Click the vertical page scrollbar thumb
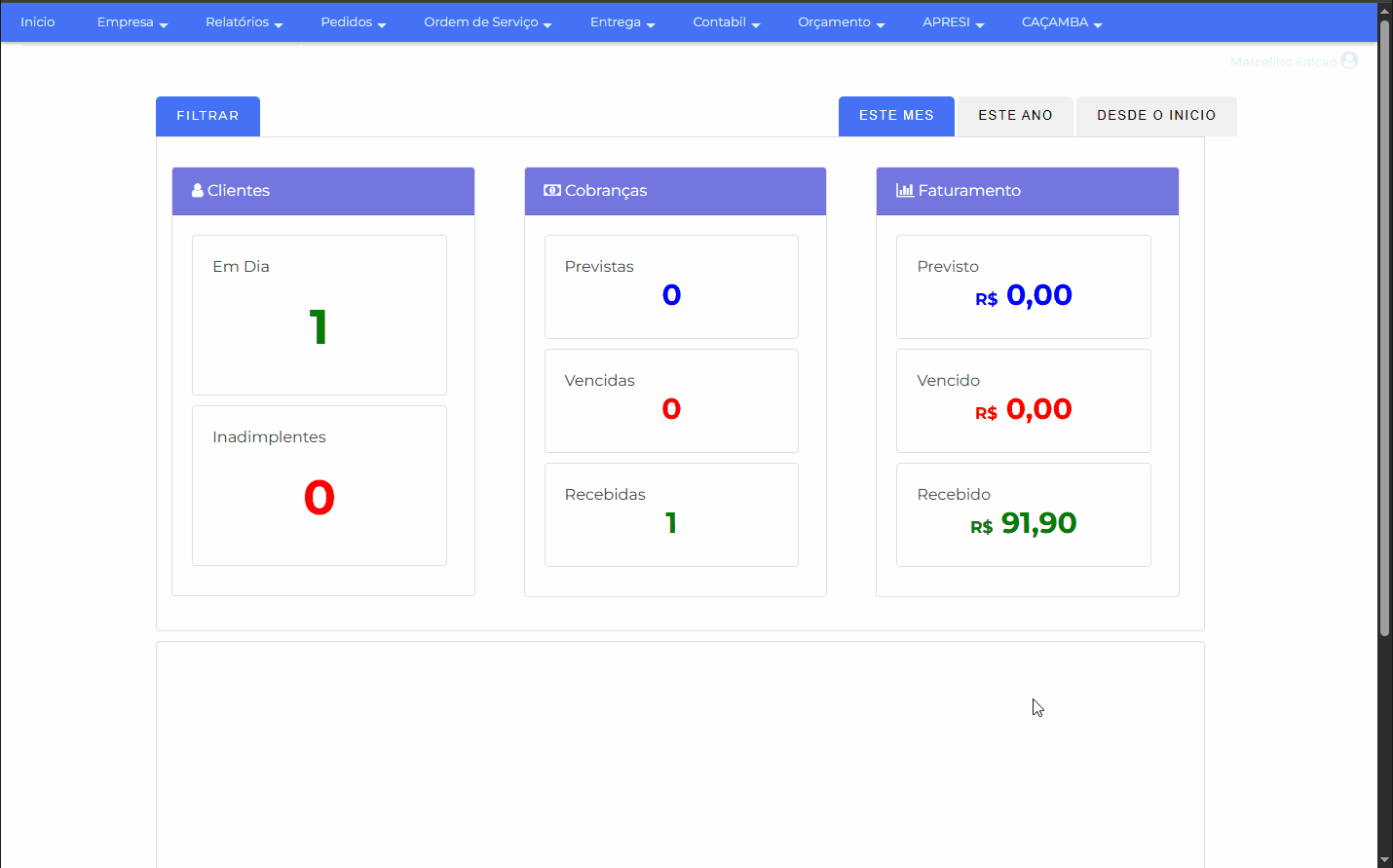Image resolution: width=1393 pixels, height=868 pixels. (x=1384, y=326)
